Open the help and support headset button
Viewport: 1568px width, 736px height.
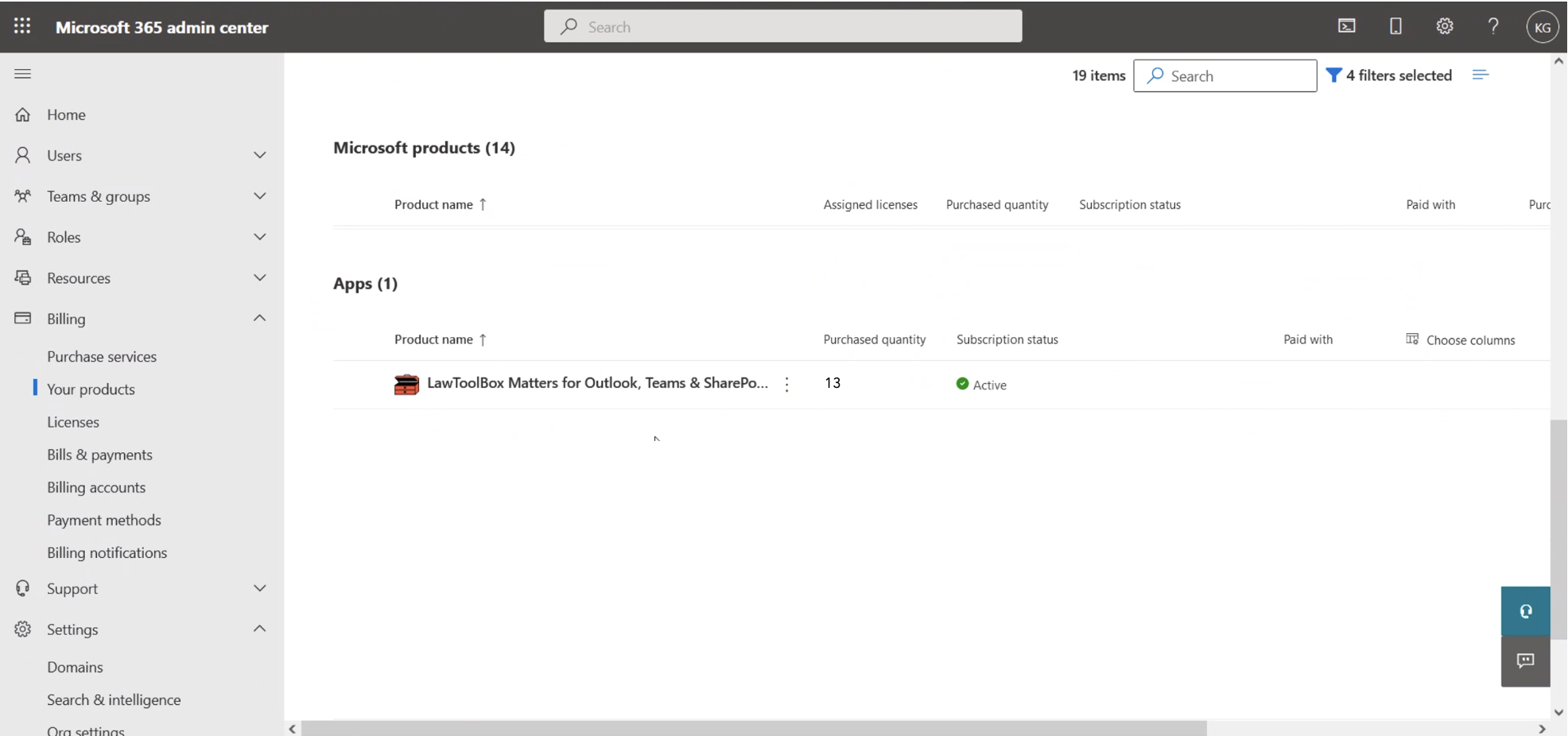[x=1525, y=611]
